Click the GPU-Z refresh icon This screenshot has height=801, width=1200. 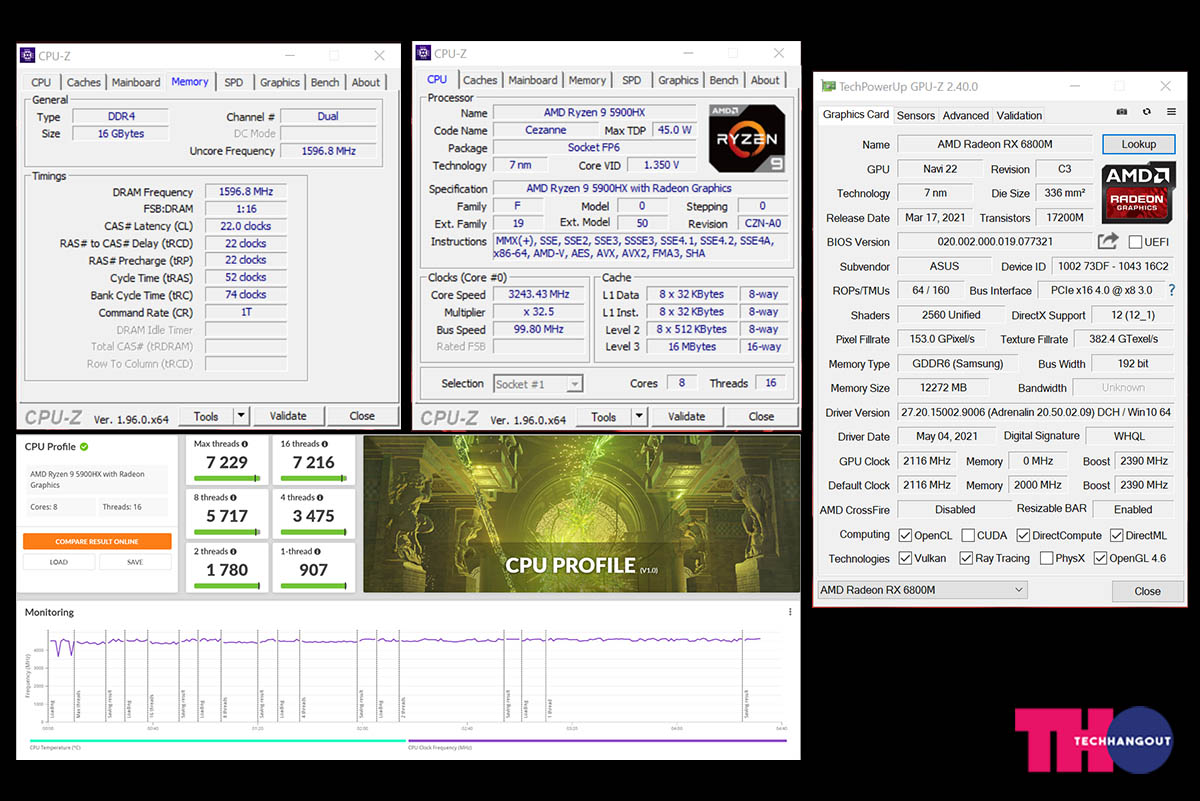coord(1146,113)
